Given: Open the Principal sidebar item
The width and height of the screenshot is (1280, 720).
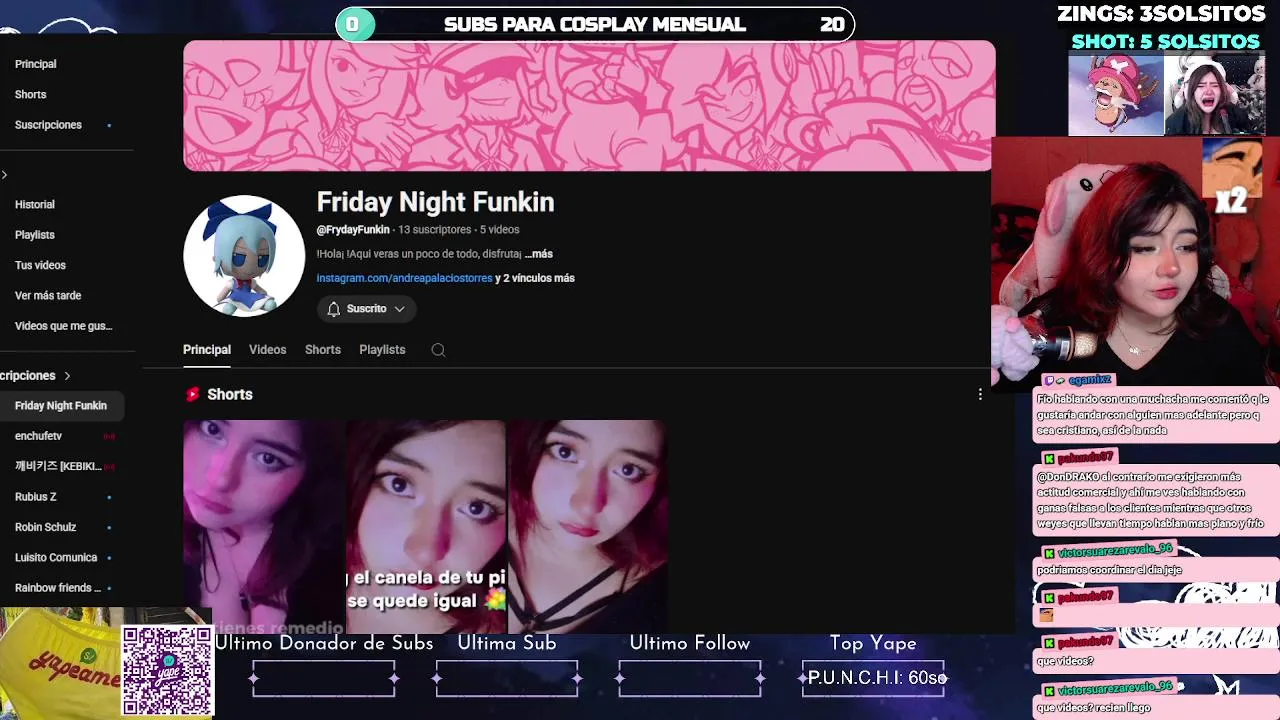Looking at the screenshot, I should (x=36, y=64).
